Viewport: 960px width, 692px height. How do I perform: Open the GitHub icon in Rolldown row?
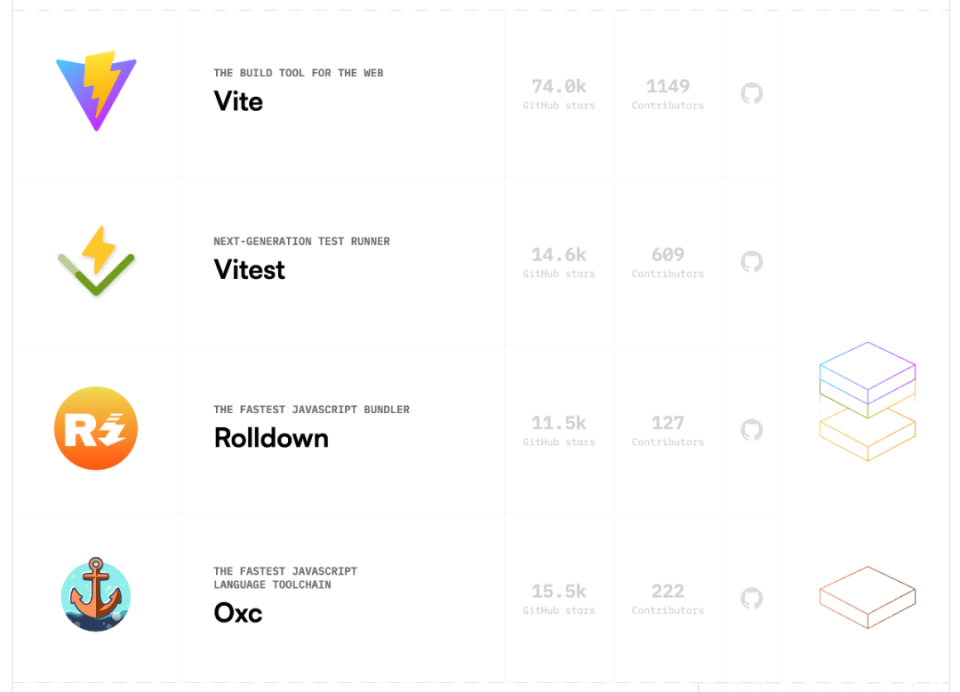(x=751, y=430)
